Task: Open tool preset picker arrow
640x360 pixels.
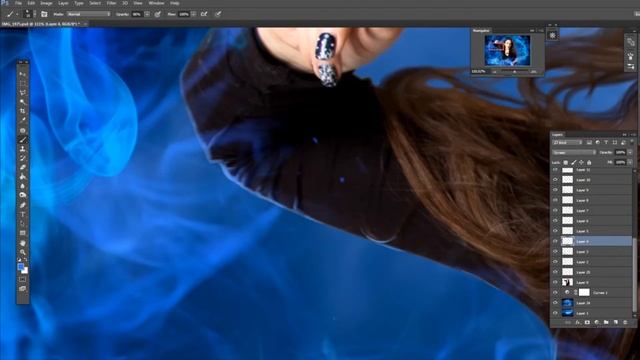Action: tap(17, 14)
